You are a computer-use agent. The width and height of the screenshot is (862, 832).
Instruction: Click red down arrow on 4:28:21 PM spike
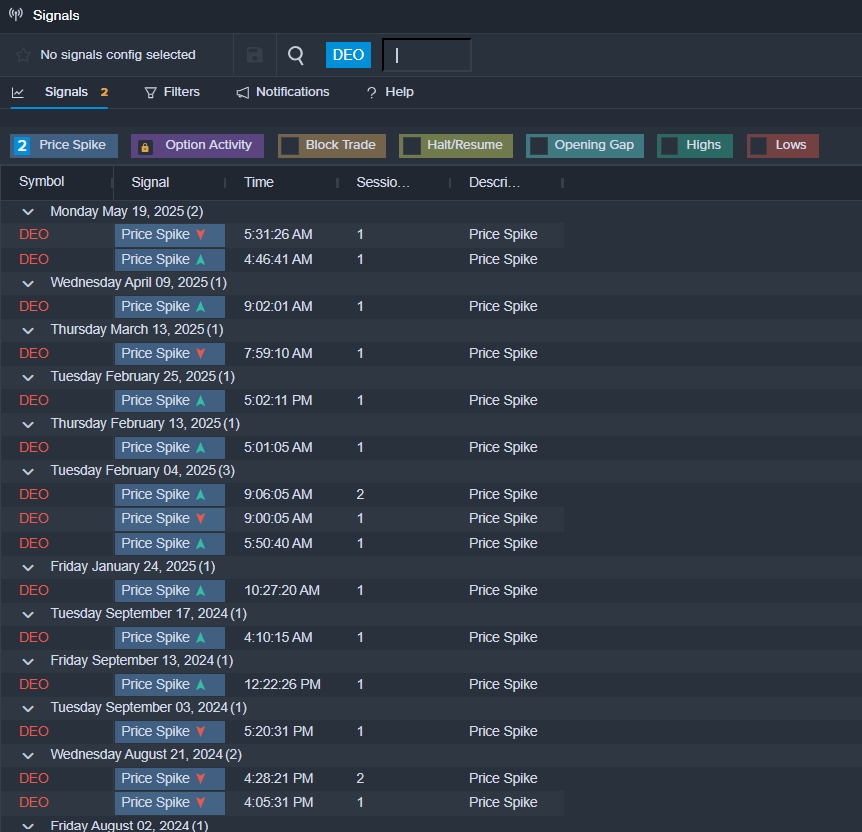[x=201, y=779]
